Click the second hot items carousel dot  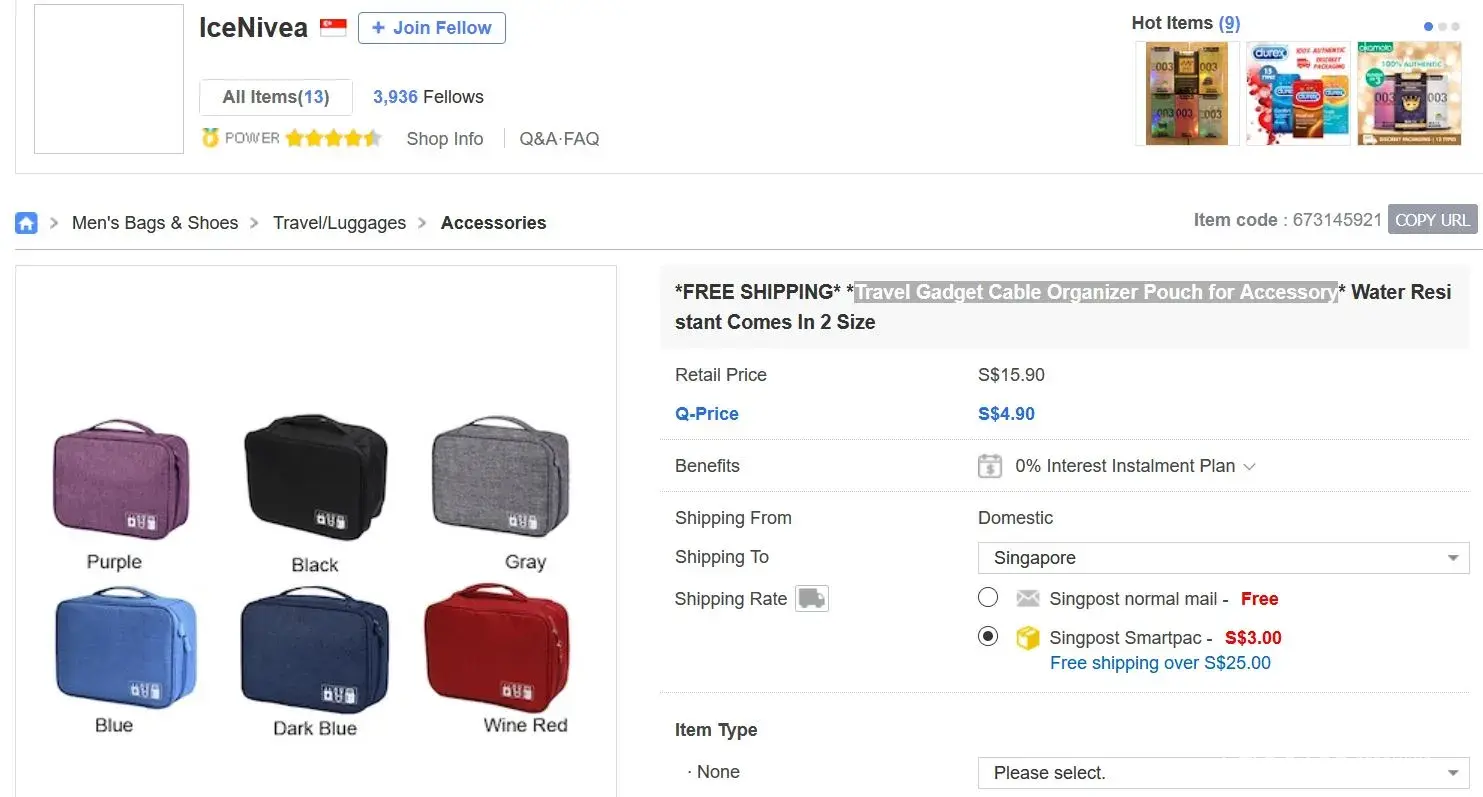pos(1442,27)
